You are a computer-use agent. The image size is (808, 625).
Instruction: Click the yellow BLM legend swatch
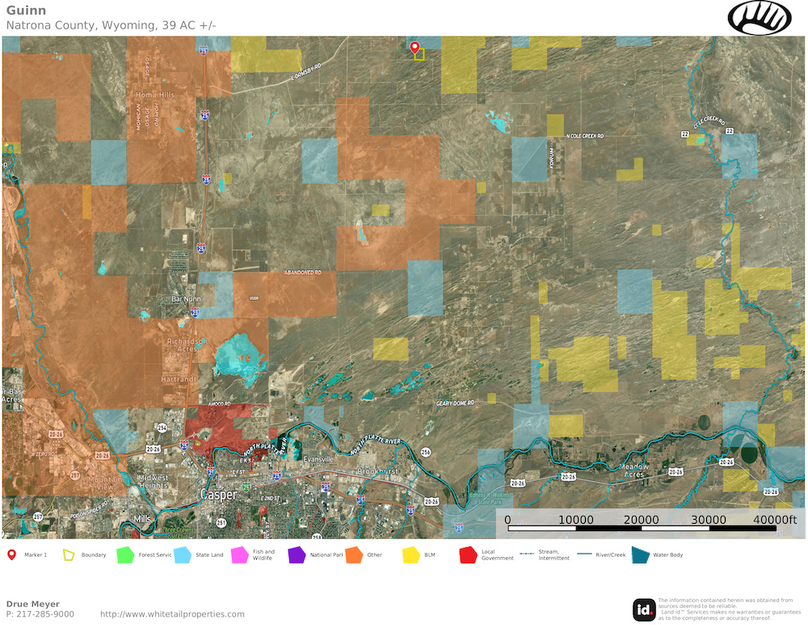coord(410,554)
